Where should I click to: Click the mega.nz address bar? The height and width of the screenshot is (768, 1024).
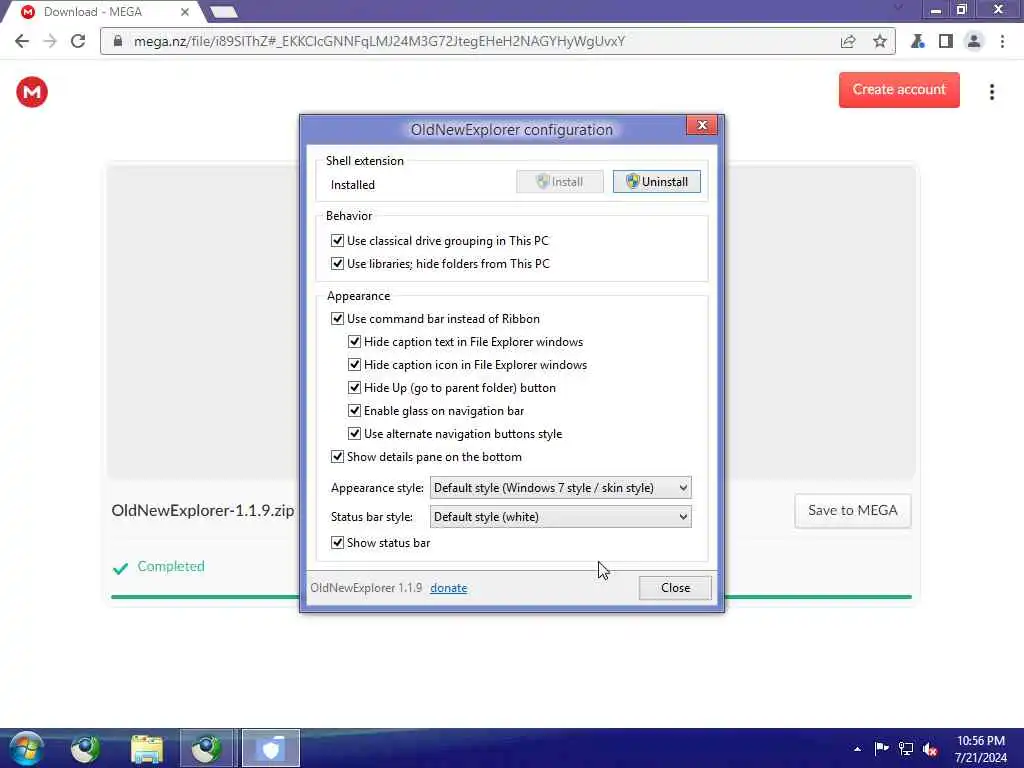(498, 41)
